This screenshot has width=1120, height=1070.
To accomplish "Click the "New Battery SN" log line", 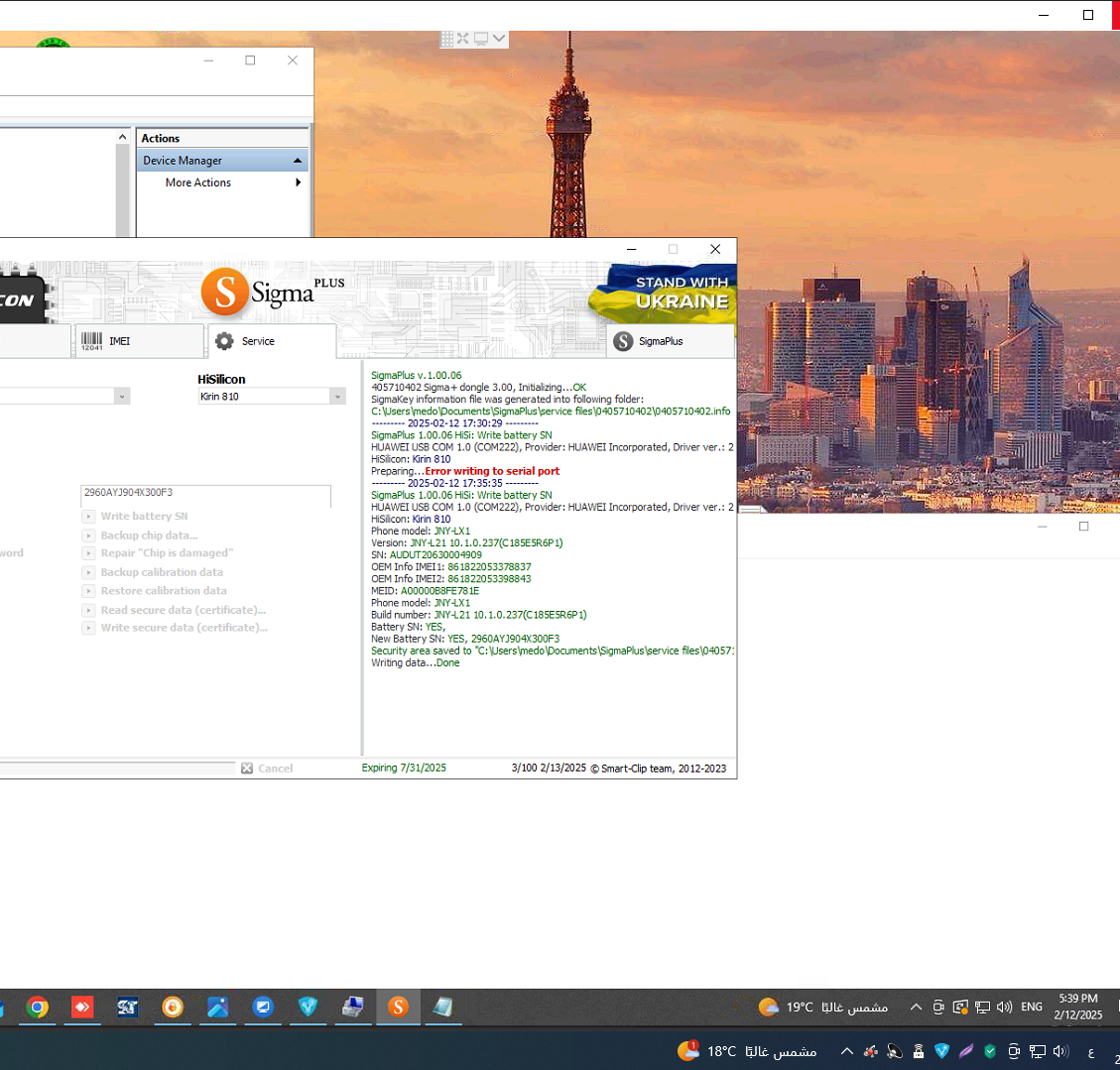I will pyautogui.click(x=465, y=639).
